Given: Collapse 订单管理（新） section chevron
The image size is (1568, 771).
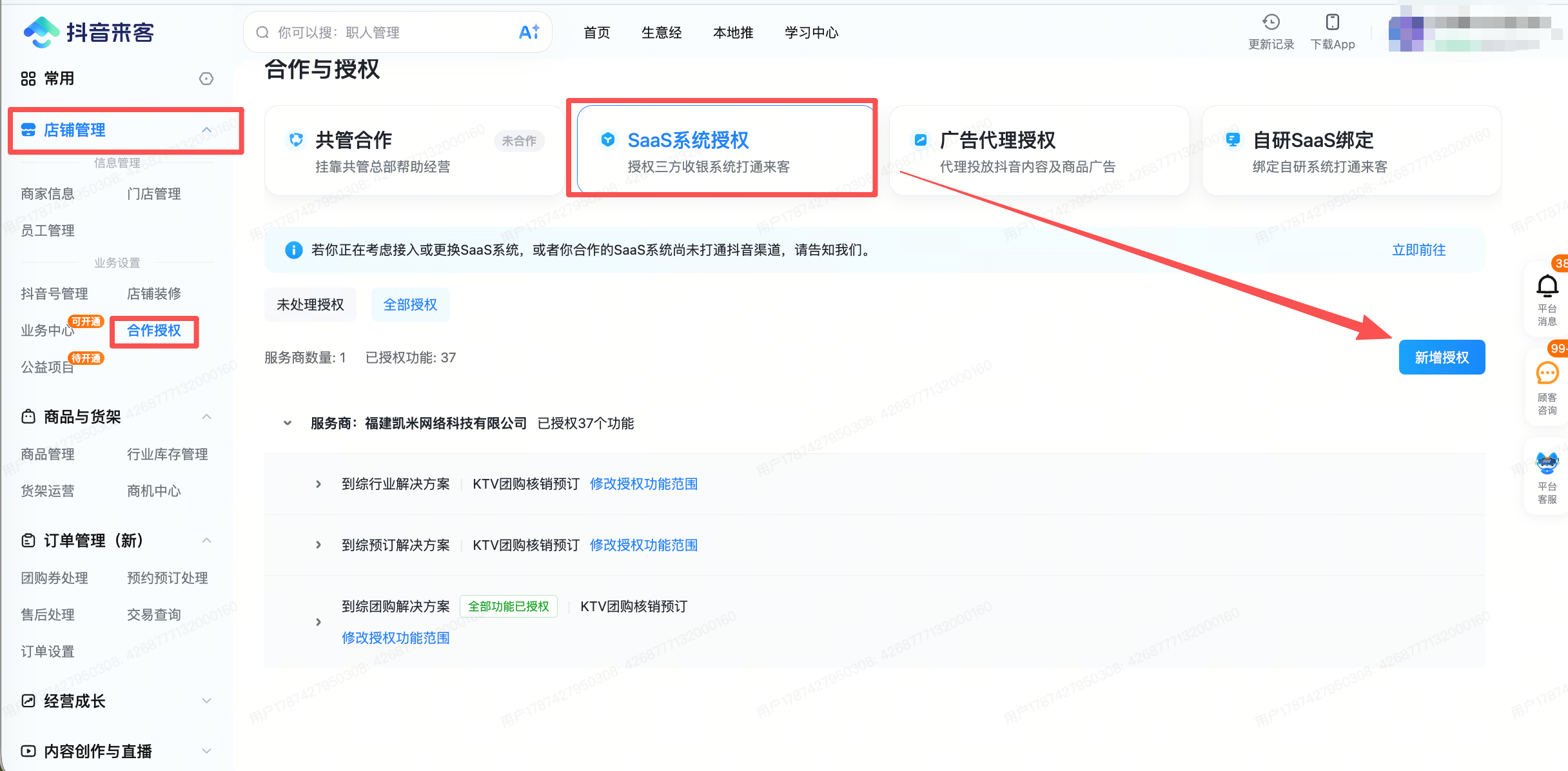Looking at the screenshot, I should (x=206, y=540).
